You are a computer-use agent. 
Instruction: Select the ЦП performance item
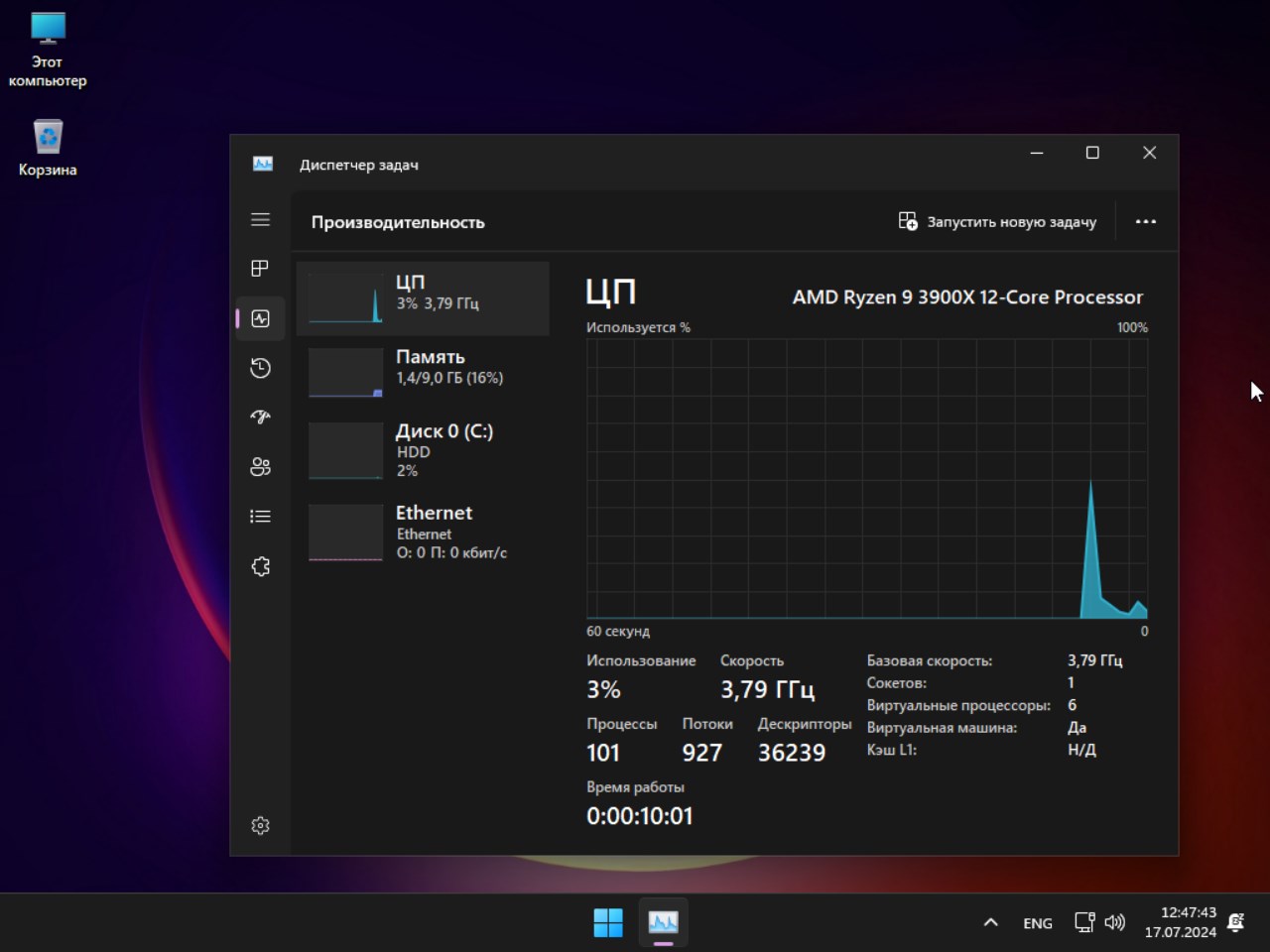(x=423, y=298)
